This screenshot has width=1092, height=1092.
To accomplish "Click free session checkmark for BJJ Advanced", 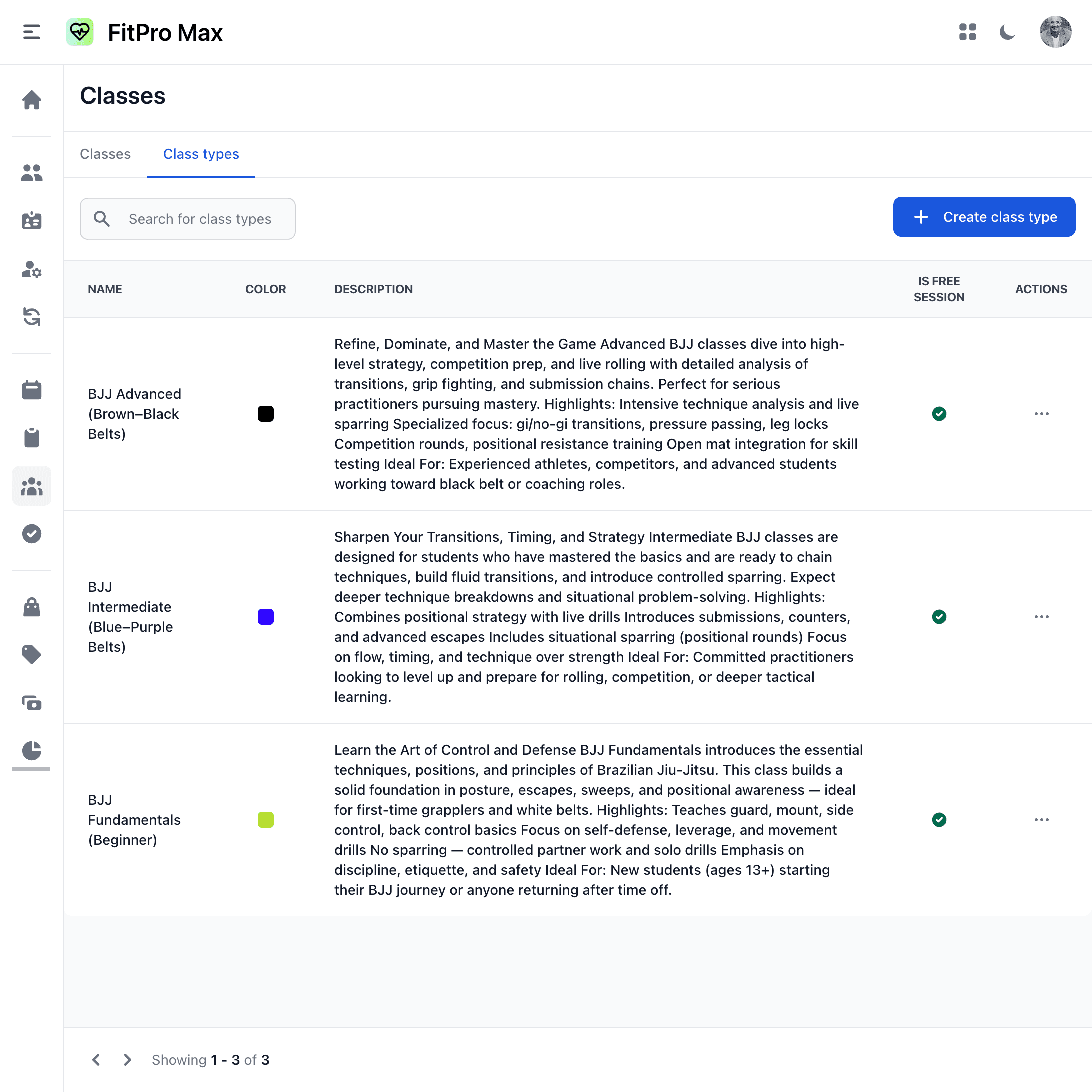I will tap(939, 414).
